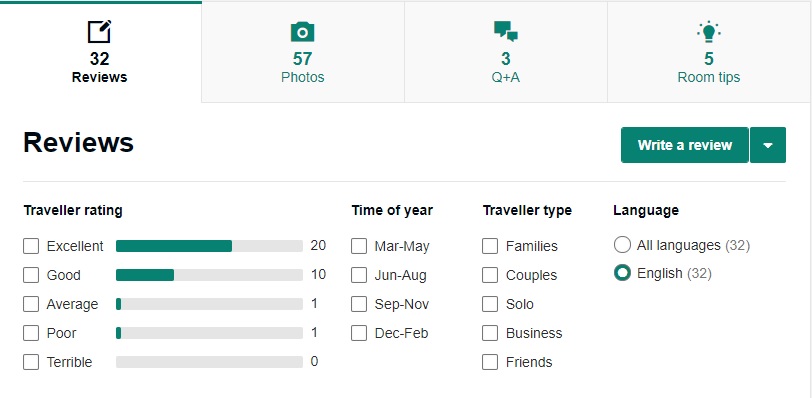Switch to the Room tips tab
Viewport: 812px width, 398px height.
click(709, 52)
